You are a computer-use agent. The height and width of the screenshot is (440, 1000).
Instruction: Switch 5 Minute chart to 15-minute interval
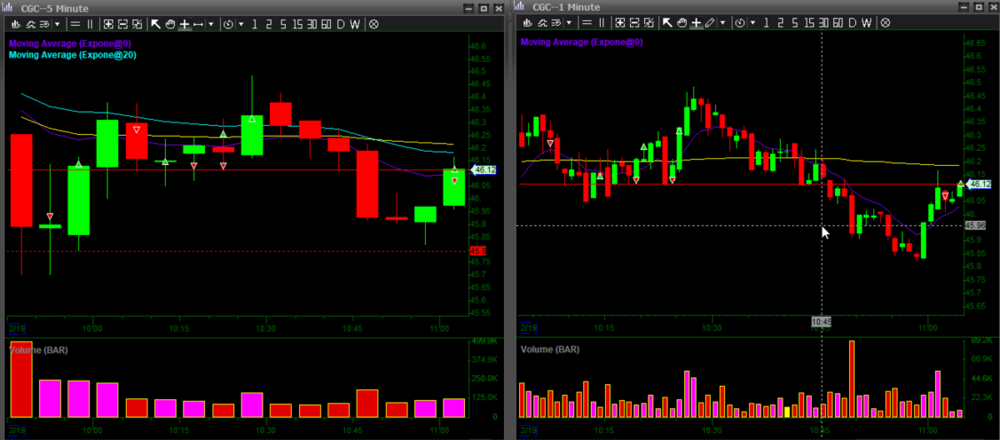pos(297,23)
